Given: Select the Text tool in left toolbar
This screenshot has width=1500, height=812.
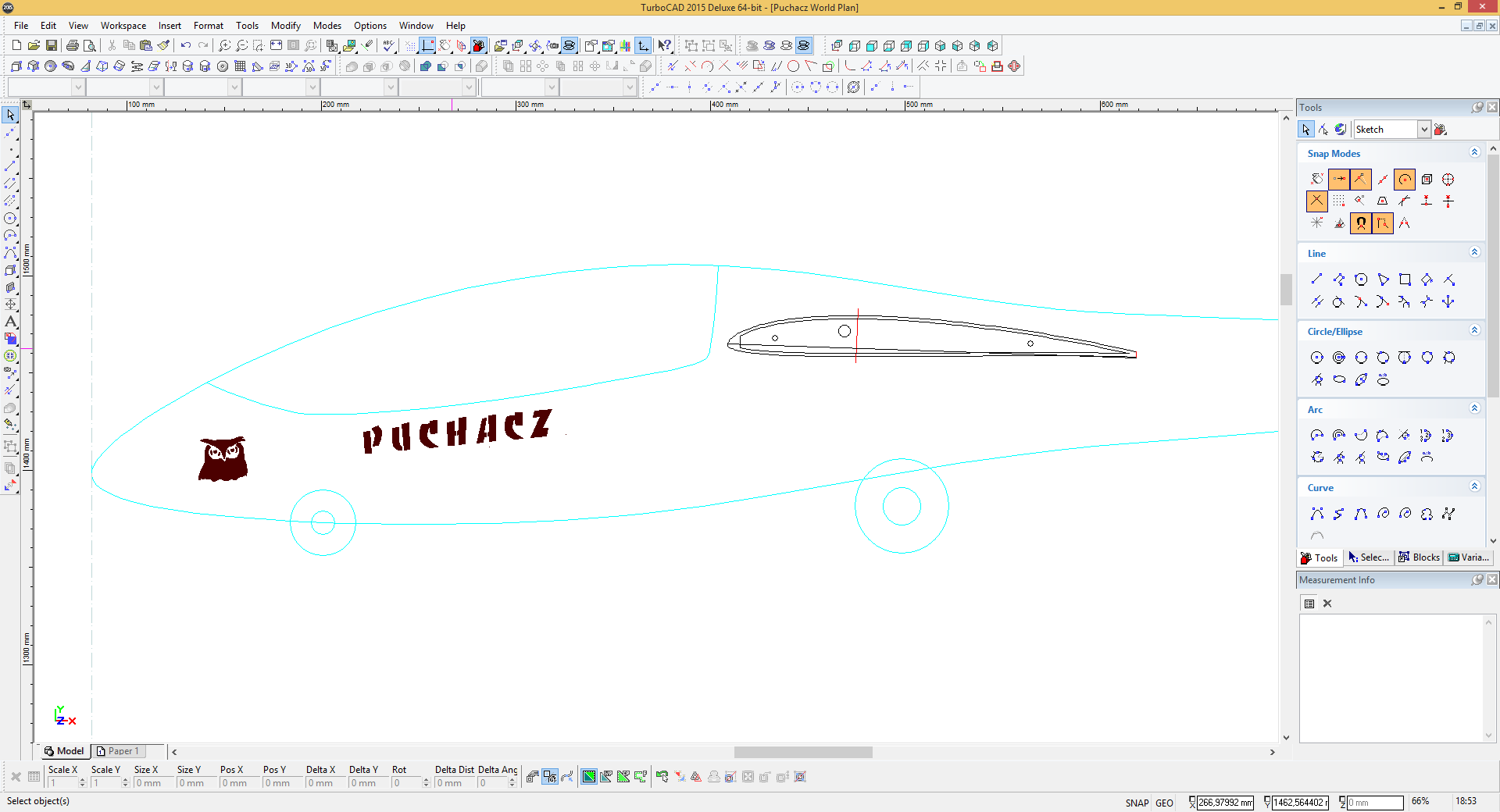Looking at the screenshot, I should 10,322.
